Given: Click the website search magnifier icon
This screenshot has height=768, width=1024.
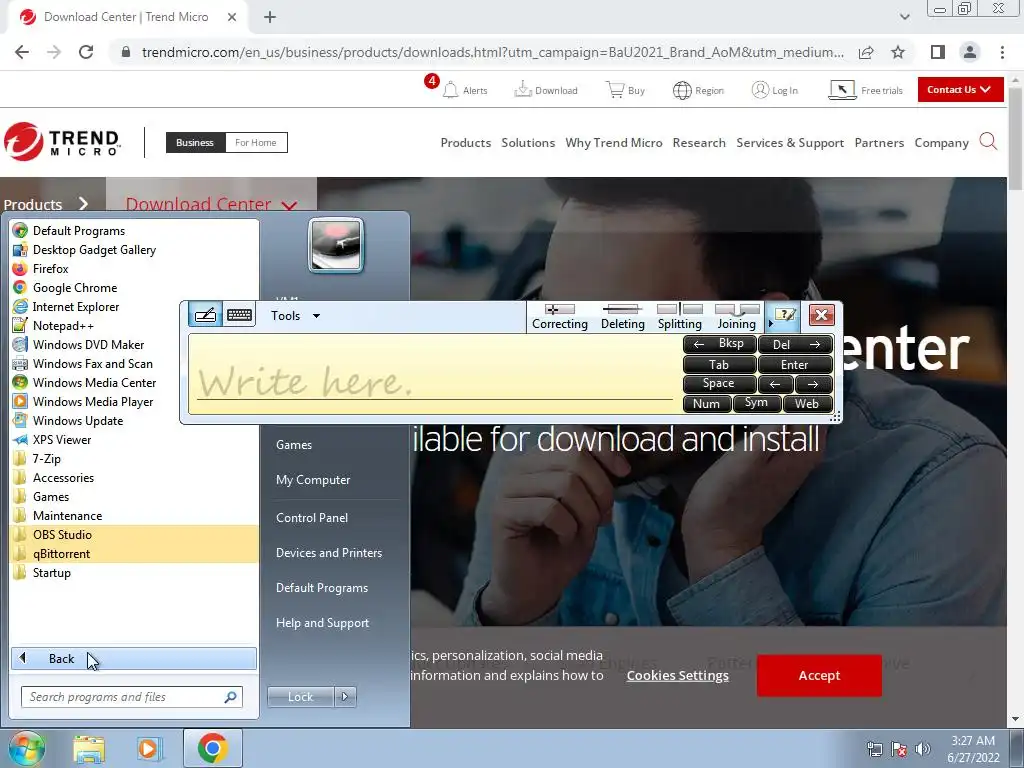Looking at the screenshot, I should [988, 141].
